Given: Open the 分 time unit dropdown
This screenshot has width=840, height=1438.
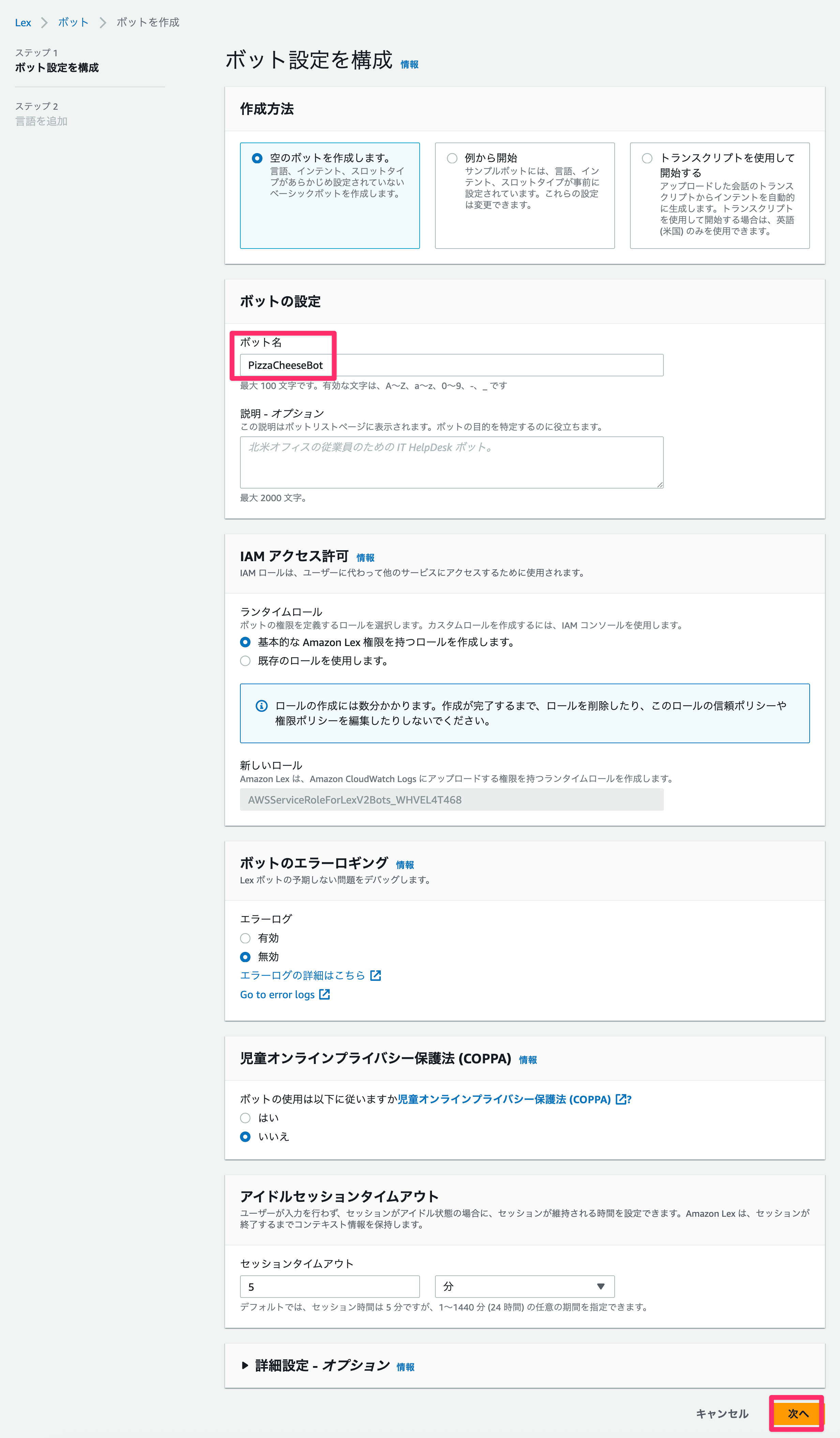Looking at the screenshot, I should [x=524, y=1286].
